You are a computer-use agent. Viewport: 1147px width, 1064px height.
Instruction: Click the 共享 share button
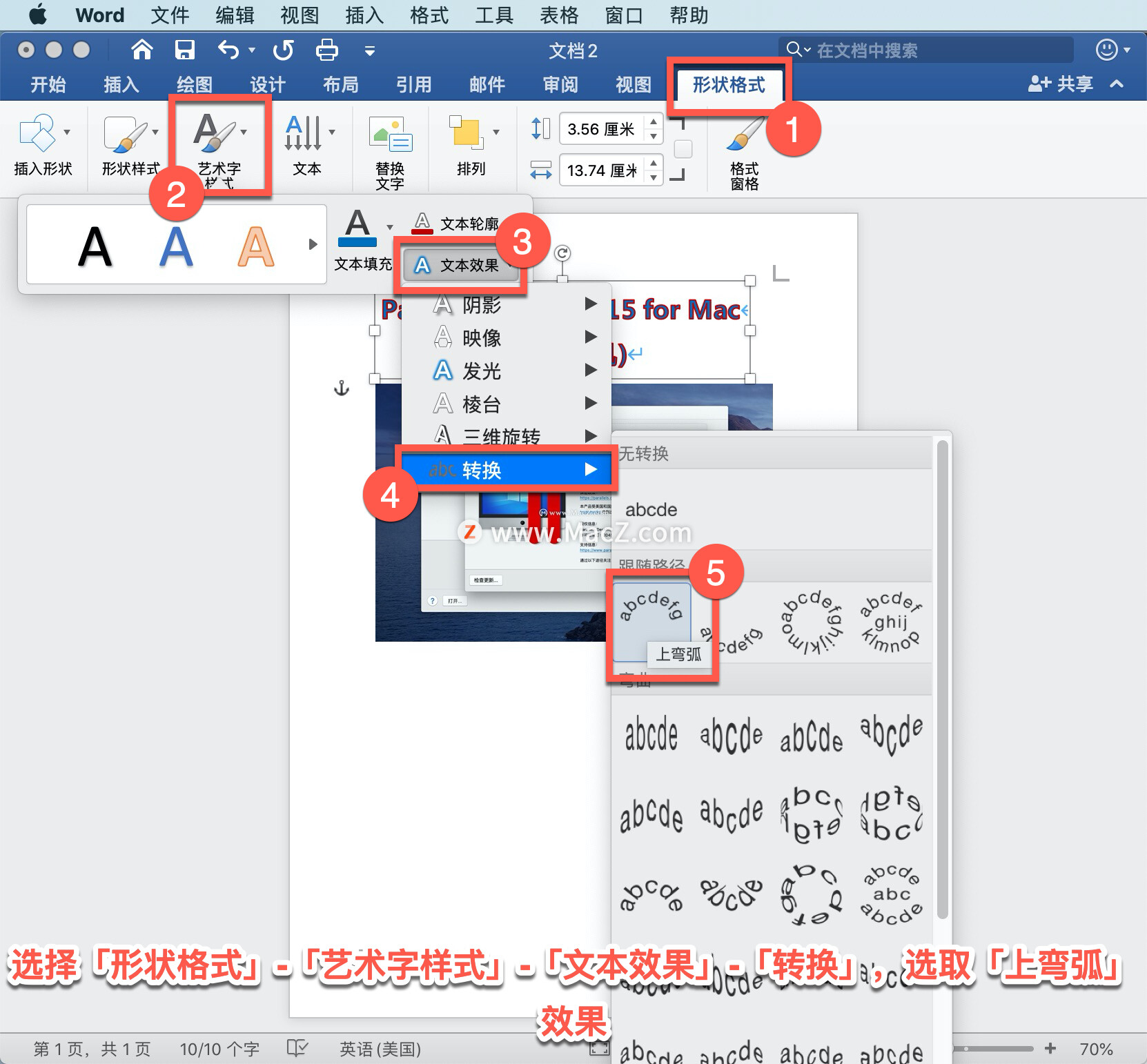pos(1061,84)
